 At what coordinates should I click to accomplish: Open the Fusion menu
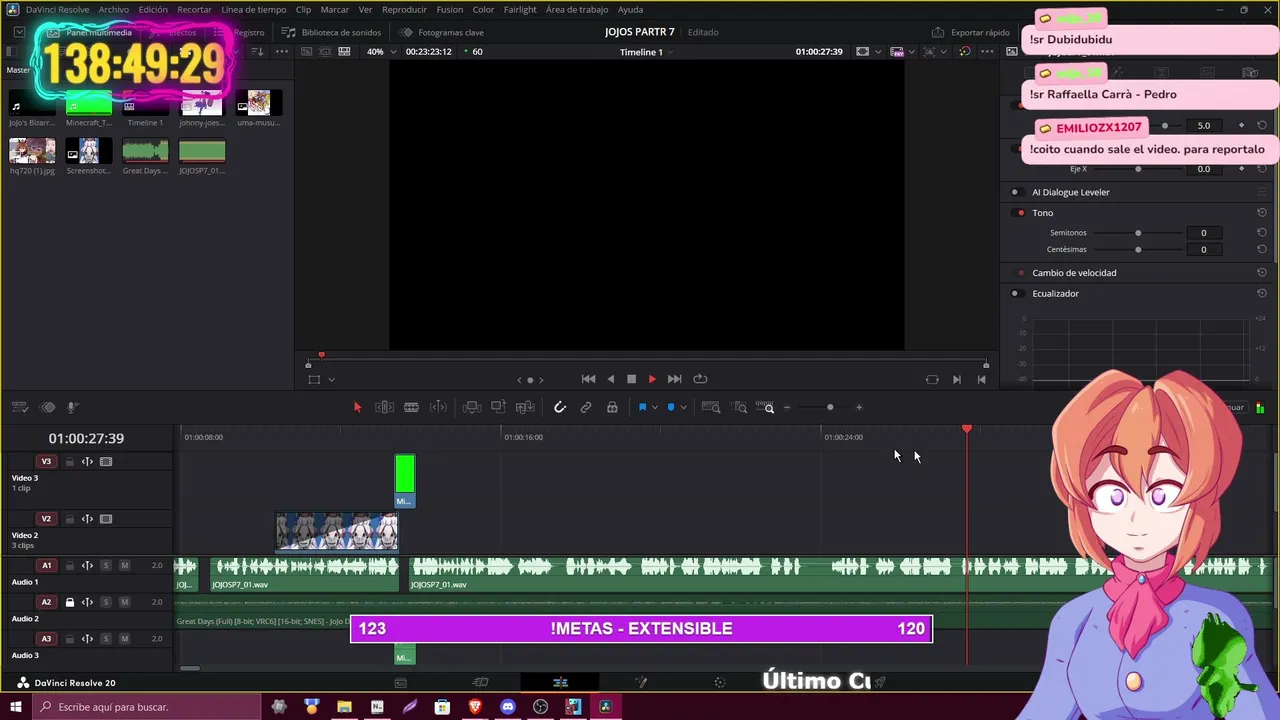pyautogui.click(x=450, y=9)
